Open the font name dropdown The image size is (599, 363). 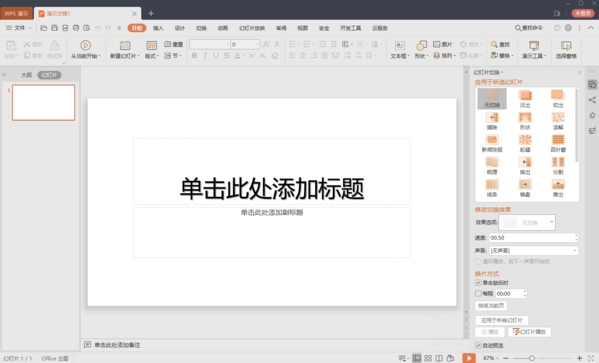point(228,44)
